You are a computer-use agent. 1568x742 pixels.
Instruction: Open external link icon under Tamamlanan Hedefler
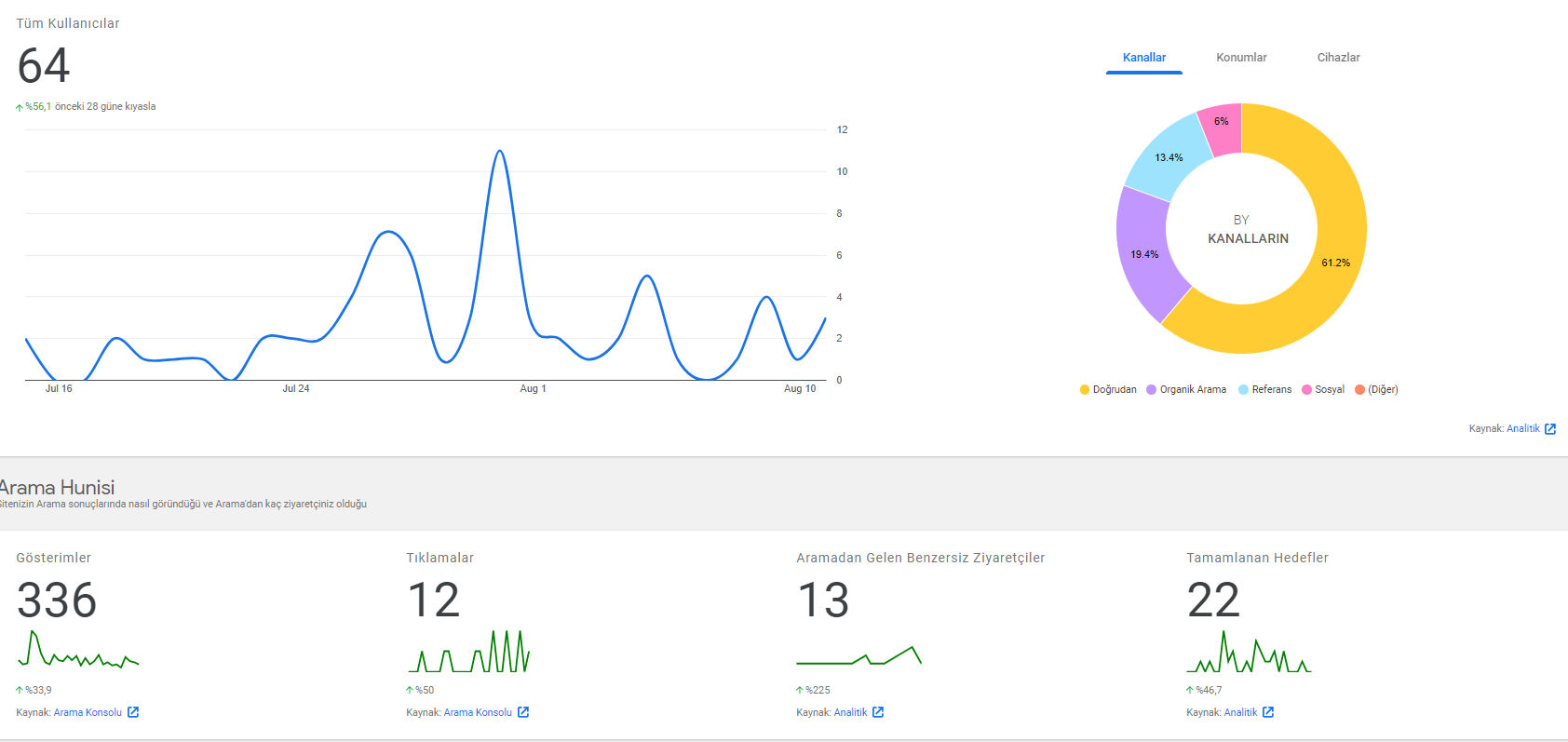point(1268,712)
